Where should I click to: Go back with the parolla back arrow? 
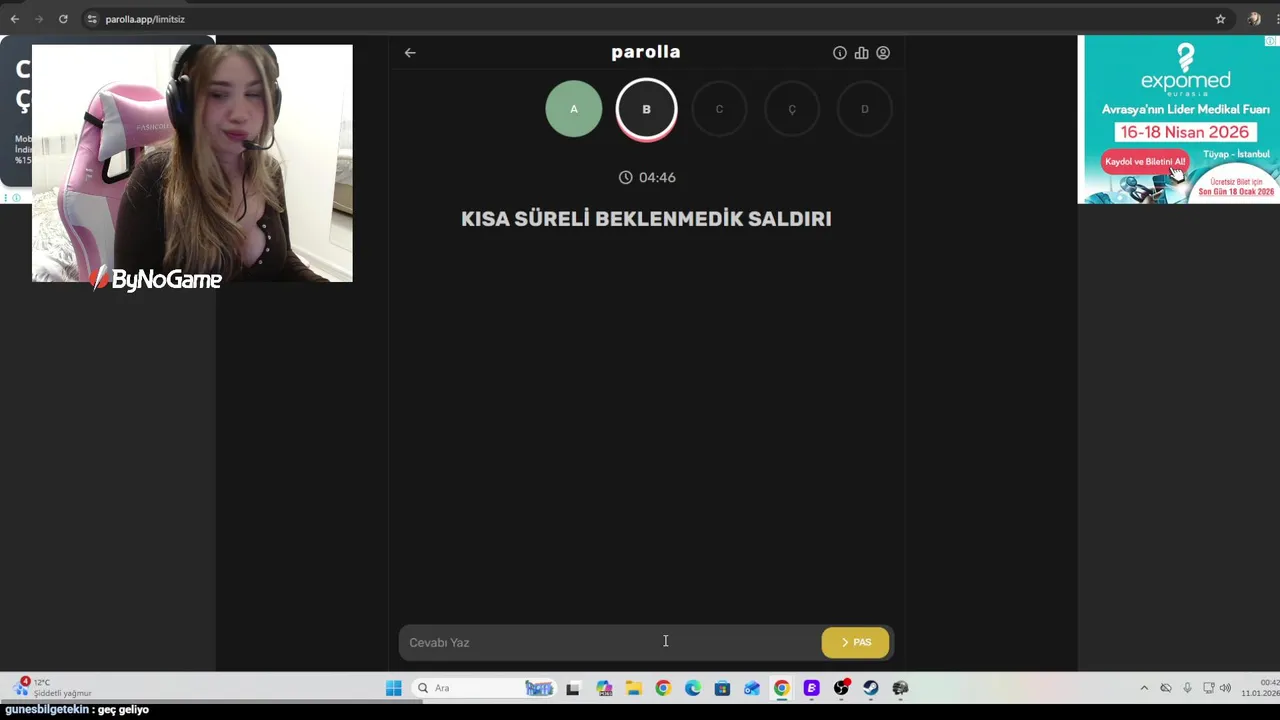tap(410, 53)
